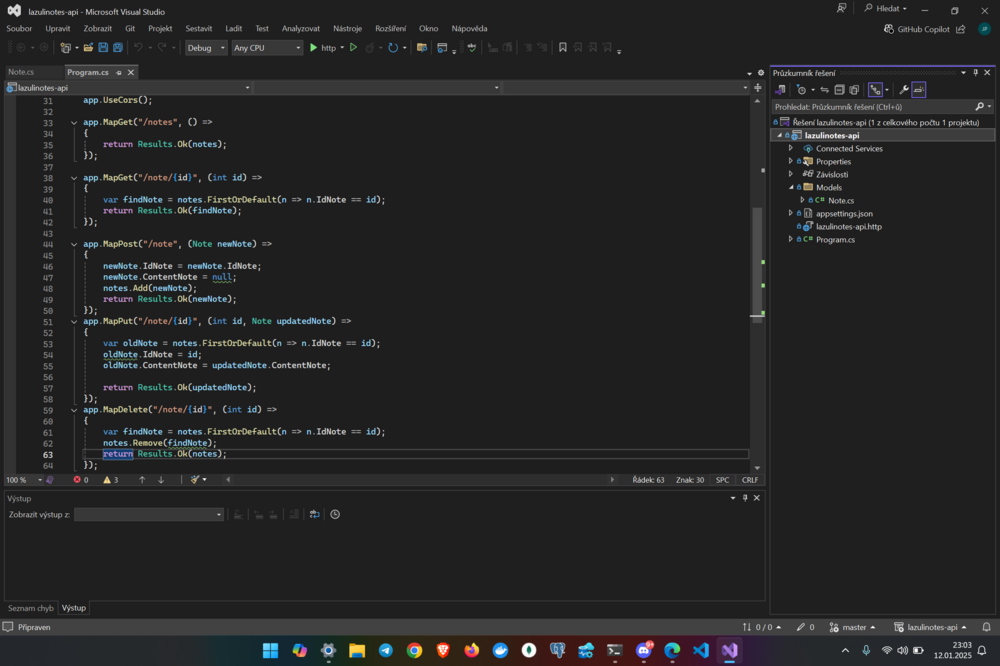Image resolution: width=1000 pixels, height=666 pixels.
Task: Open the Soubor menu
Action: point(19,29)
